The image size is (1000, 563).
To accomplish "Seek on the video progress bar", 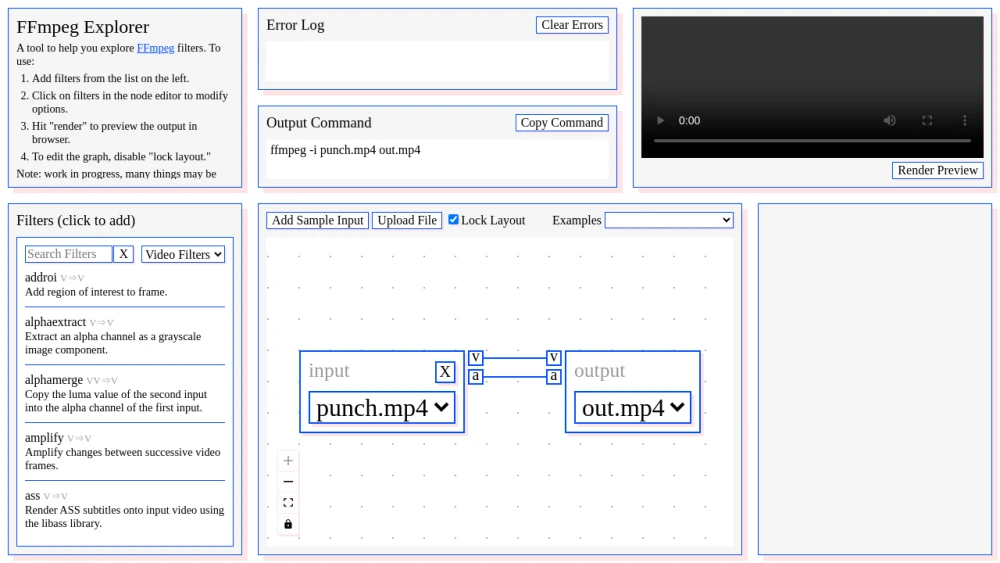I will tap(812, 140).
